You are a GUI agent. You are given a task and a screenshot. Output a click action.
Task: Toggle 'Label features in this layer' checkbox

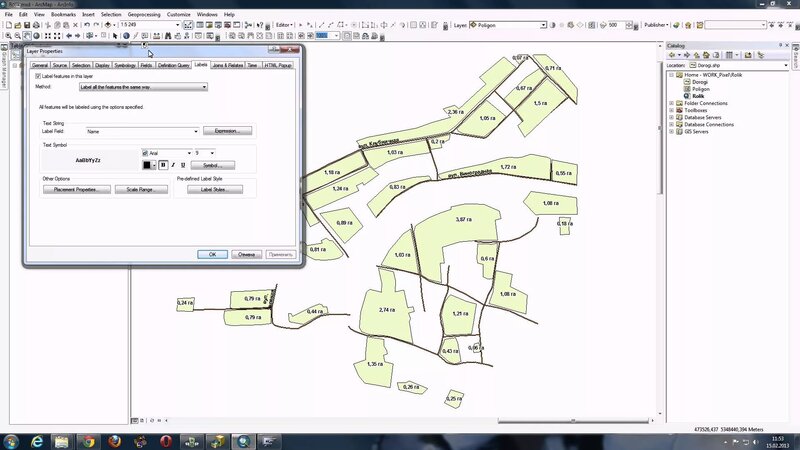coord(38,76)
